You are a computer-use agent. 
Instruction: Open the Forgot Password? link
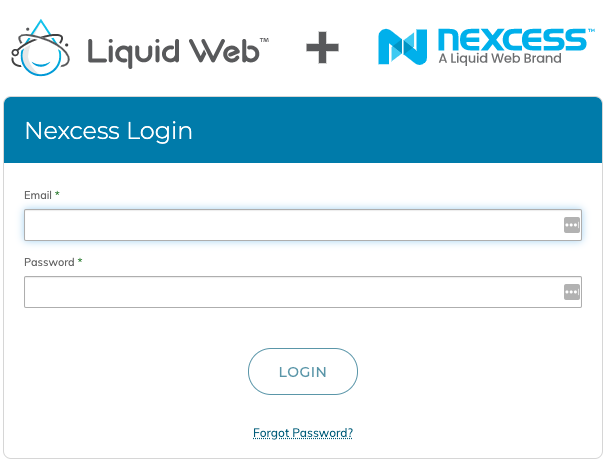coord(303,433)
